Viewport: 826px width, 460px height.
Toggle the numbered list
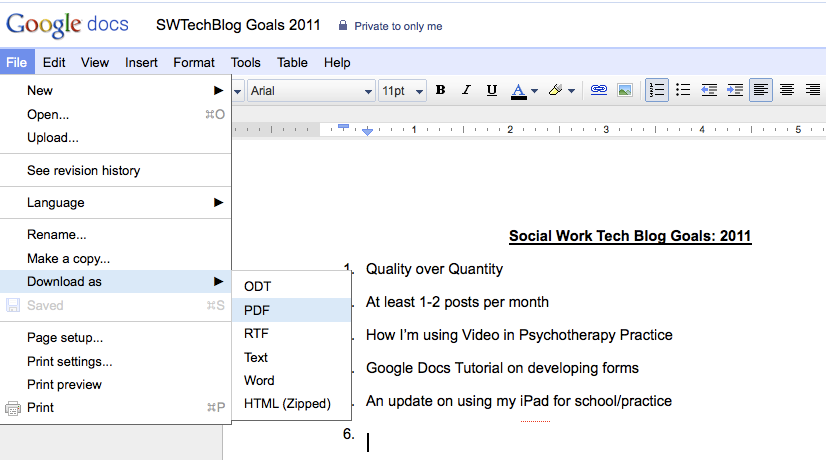(x=657, y=90)
